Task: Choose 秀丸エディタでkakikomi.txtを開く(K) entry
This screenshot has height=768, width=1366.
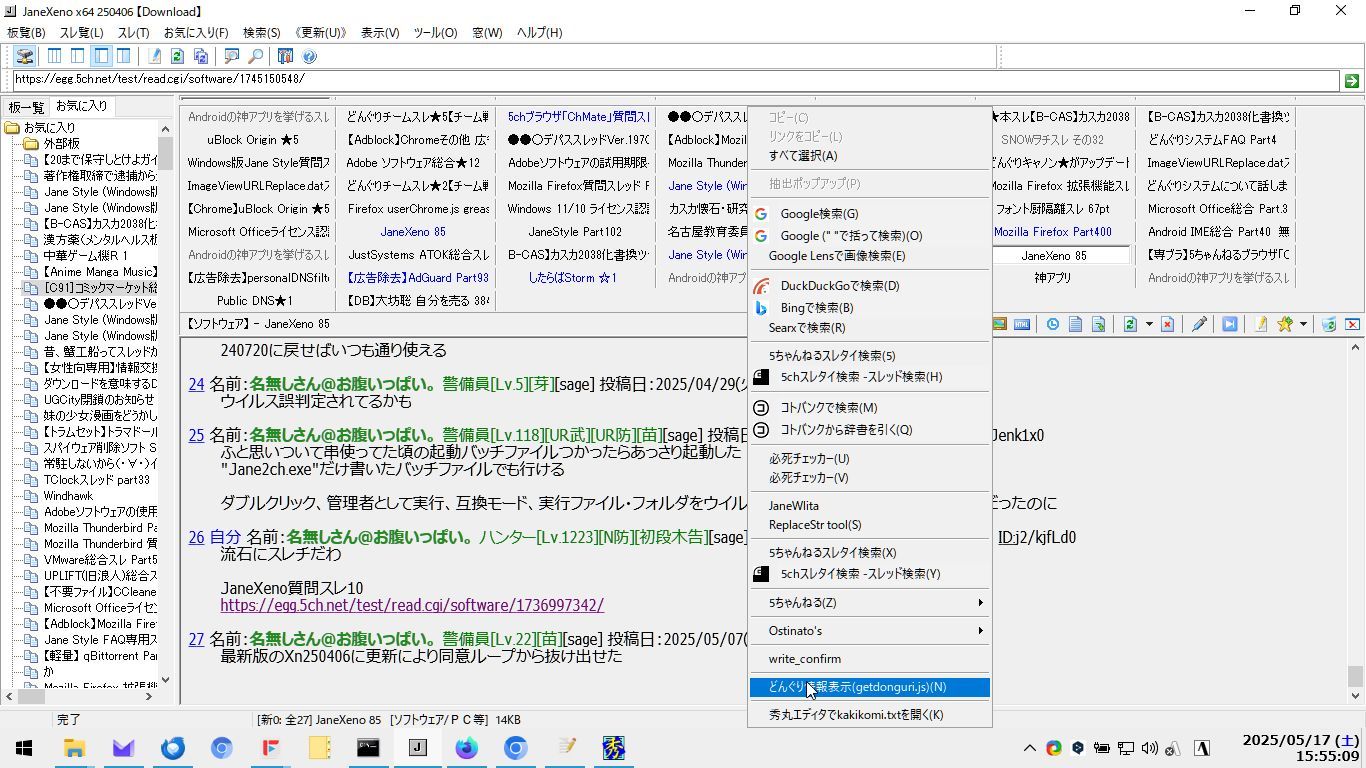Action: click(870, 715)
